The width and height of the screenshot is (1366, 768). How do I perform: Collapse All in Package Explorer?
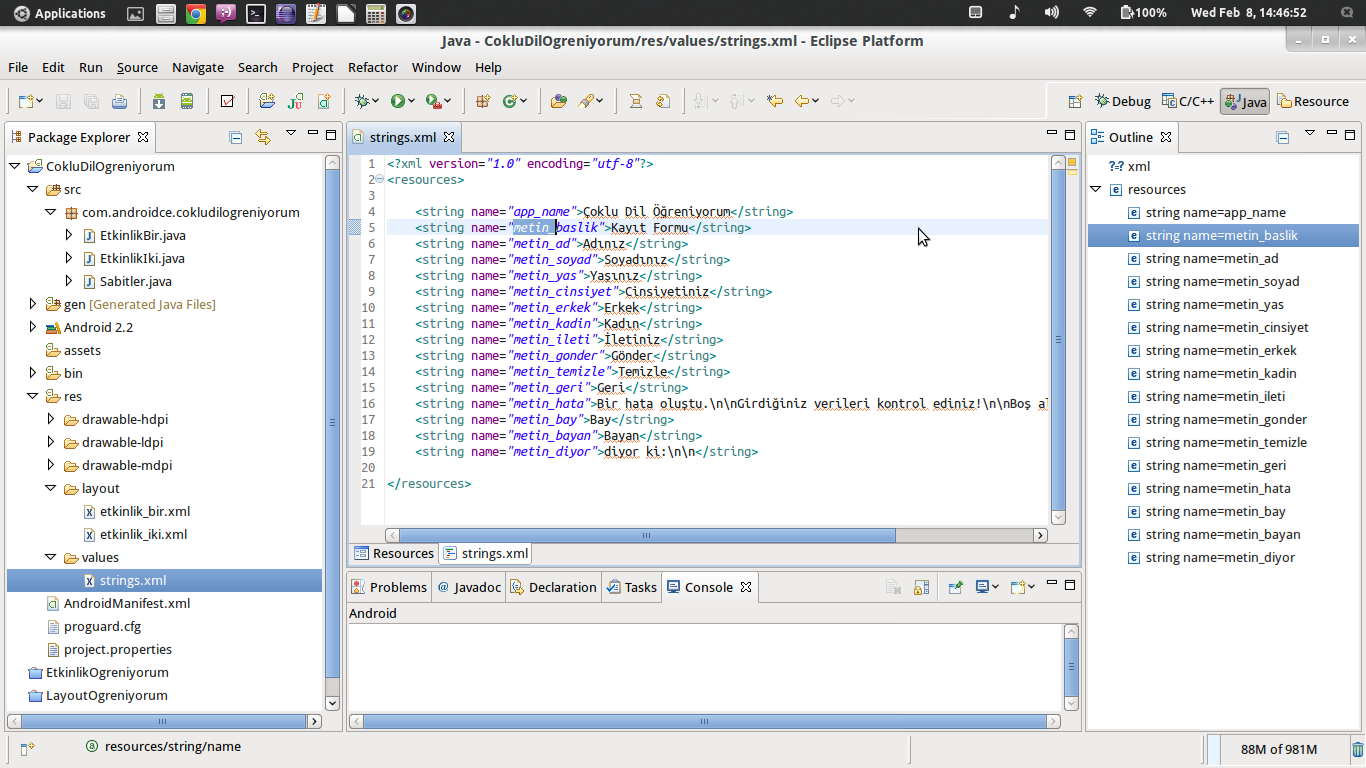235,137
